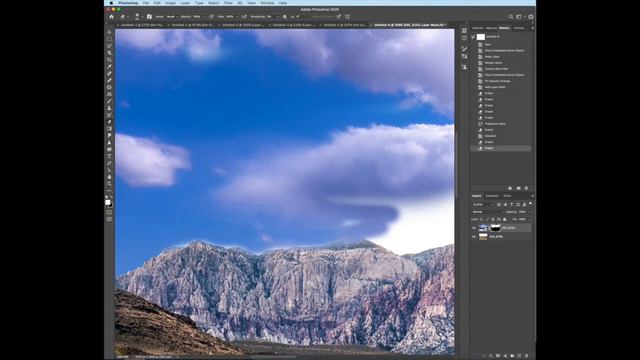Viewport: 640px width, 360px height.
Task: Switch to the Channels tab
Action: point(492,196)
